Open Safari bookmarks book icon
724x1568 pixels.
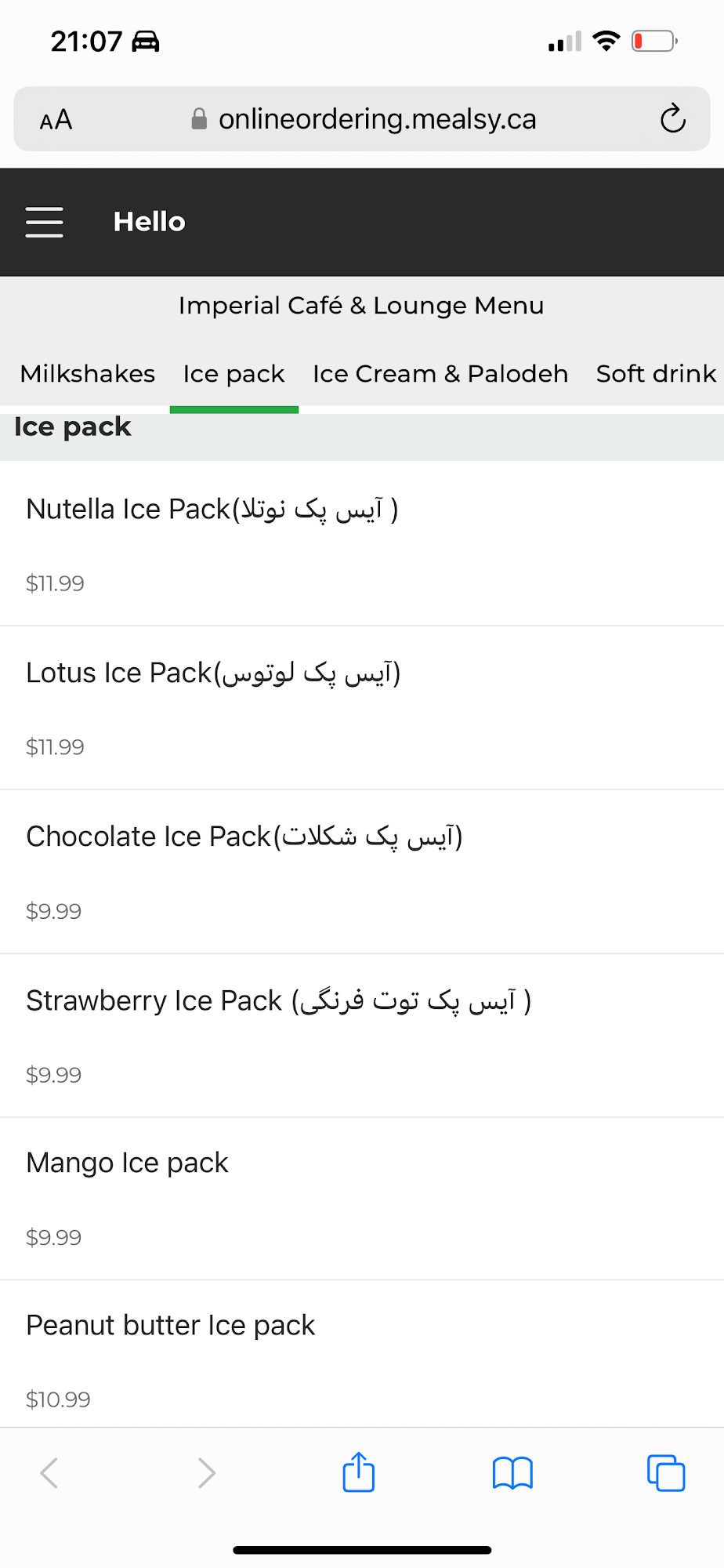point(512,1472)
